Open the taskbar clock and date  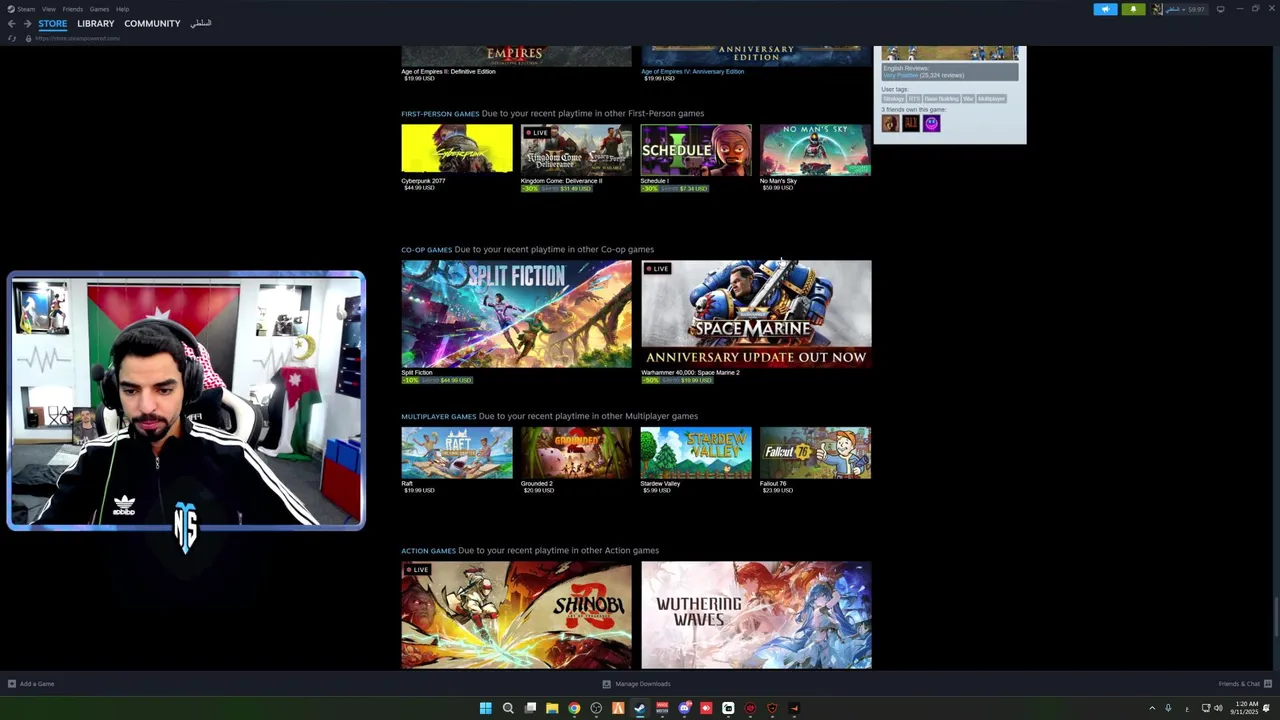click(1246, 708)
